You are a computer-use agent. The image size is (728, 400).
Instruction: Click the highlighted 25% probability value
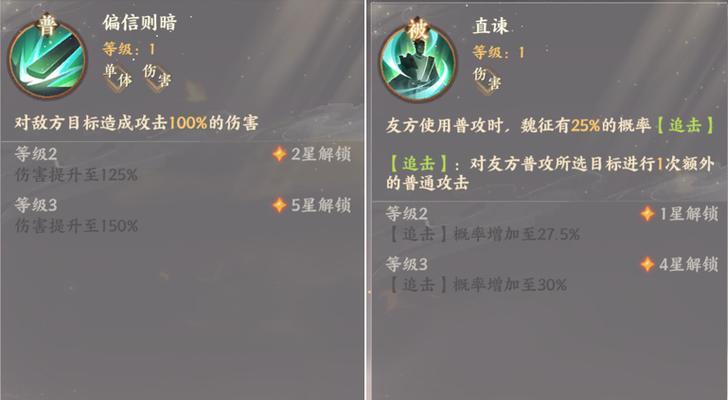click(585, 126)
